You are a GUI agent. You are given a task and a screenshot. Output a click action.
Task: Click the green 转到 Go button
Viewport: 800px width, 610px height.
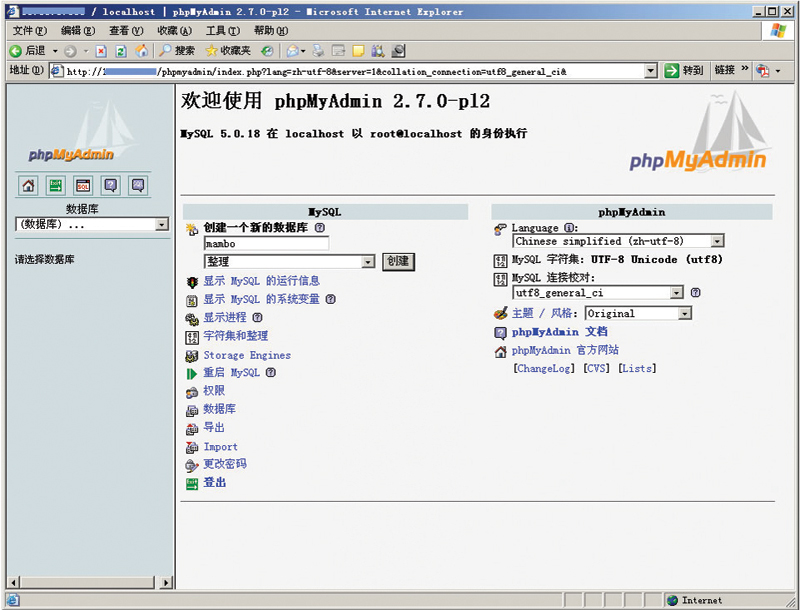pyautogui.click(x=684, y=70)
